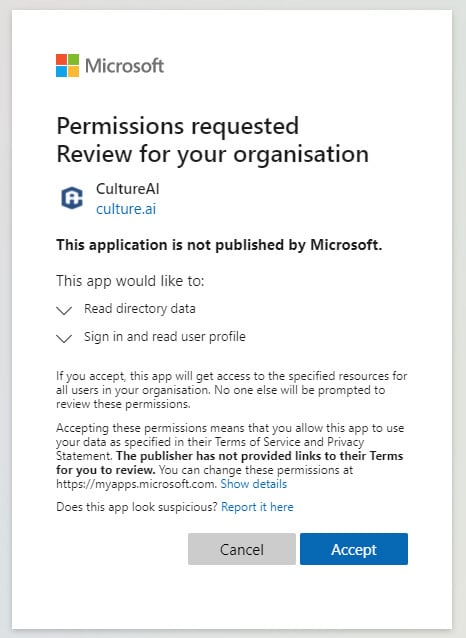Open the Report it here link

(257, 507)
